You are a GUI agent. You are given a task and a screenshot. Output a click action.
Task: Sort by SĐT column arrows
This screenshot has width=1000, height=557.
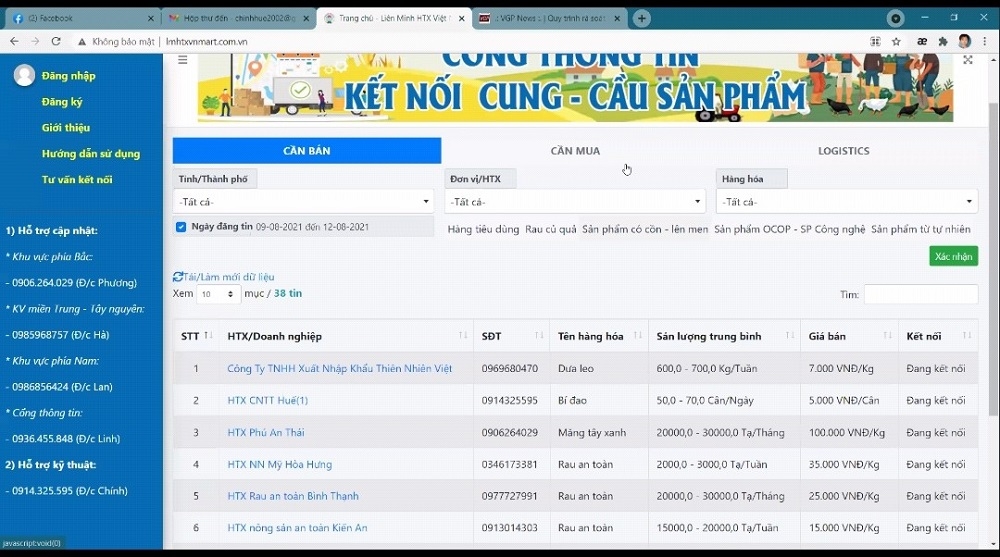pos(539,336)
